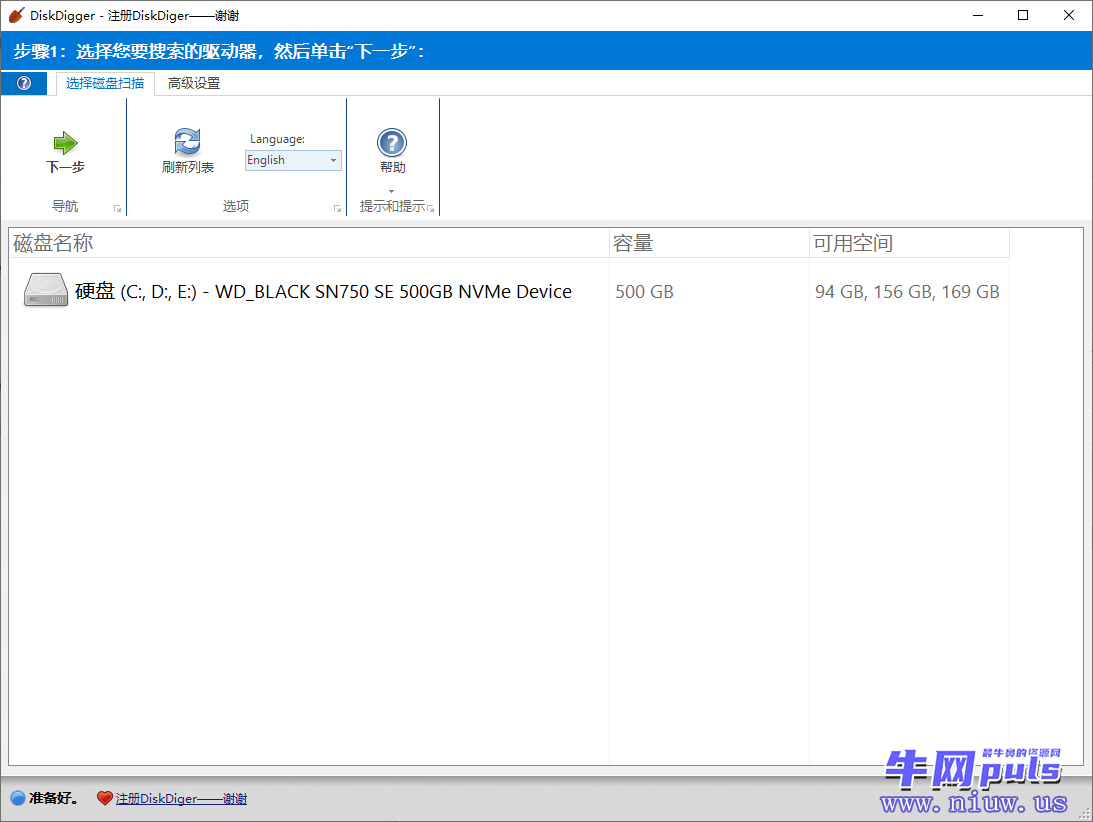Click the blue ready status indicator icon
This screenshot has width=1093, height=822.
pyautogui.click(x=18, y=798)
